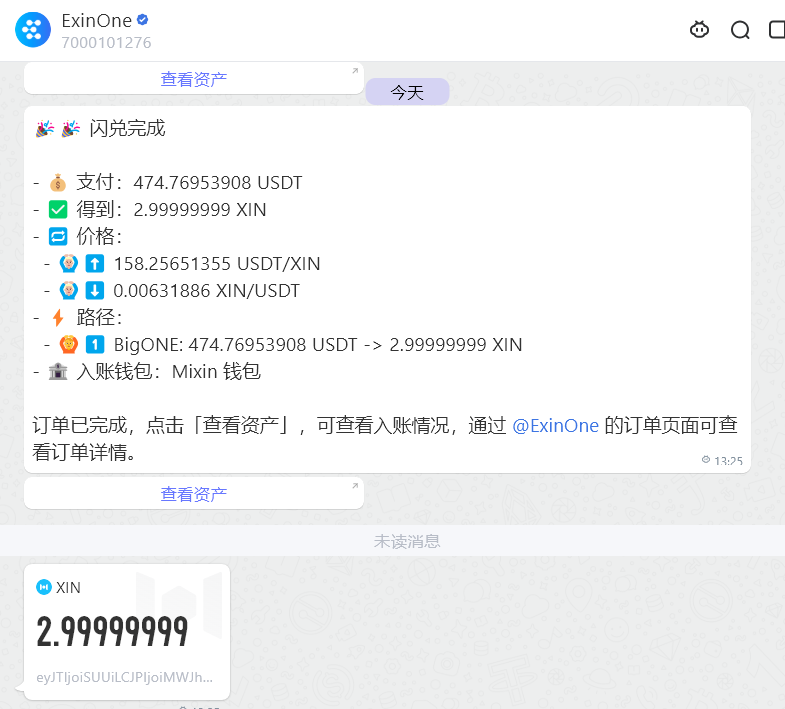Click the BigONE route line text
The height and width of the screenshot is (709, 785).
[x=318, y=344]
